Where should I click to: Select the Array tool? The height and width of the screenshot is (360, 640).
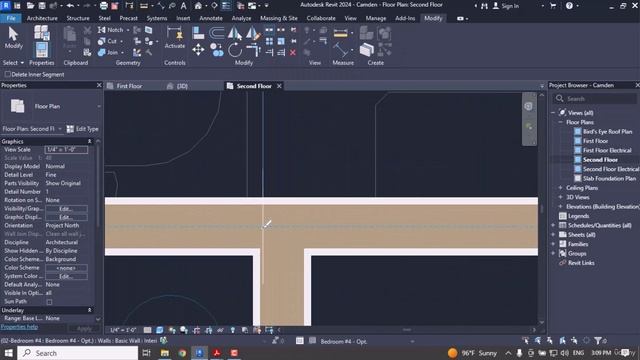click(269, 41)
